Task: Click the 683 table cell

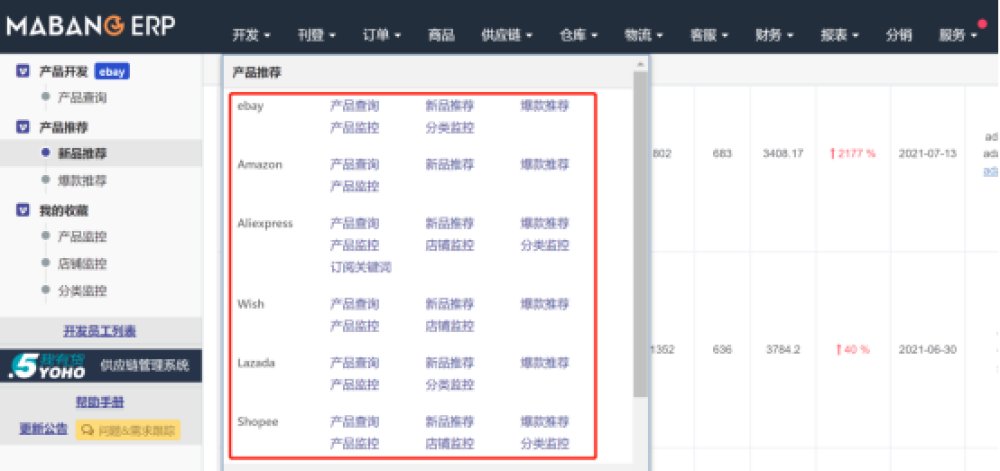Action: click(722, 154)
